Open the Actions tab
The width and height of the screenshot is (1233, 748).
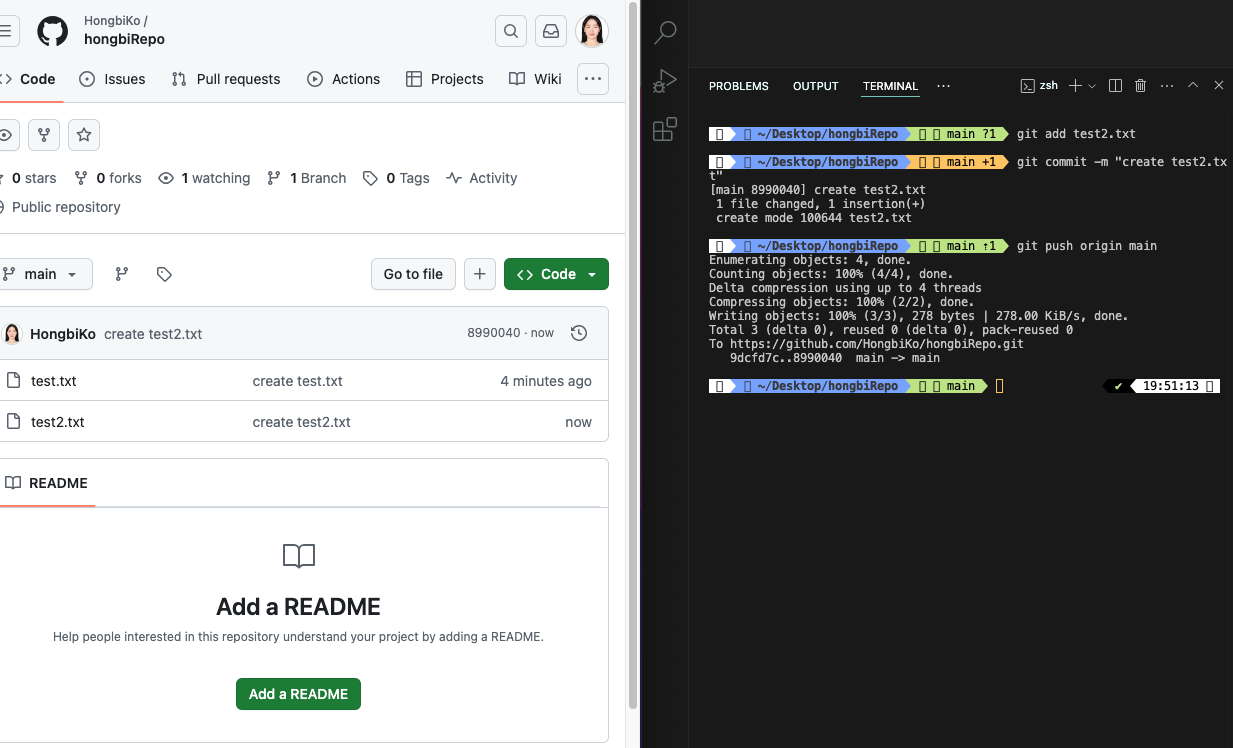coord(344,79)
